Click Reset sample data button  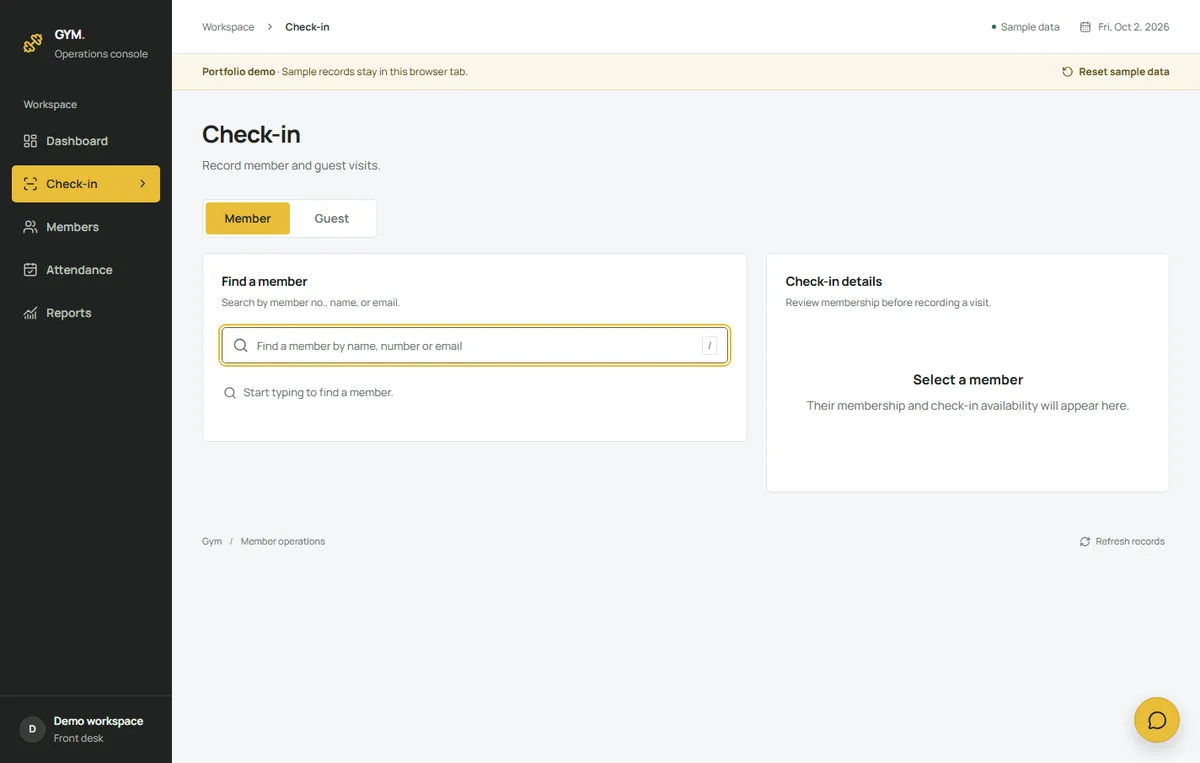point(1115,72)
